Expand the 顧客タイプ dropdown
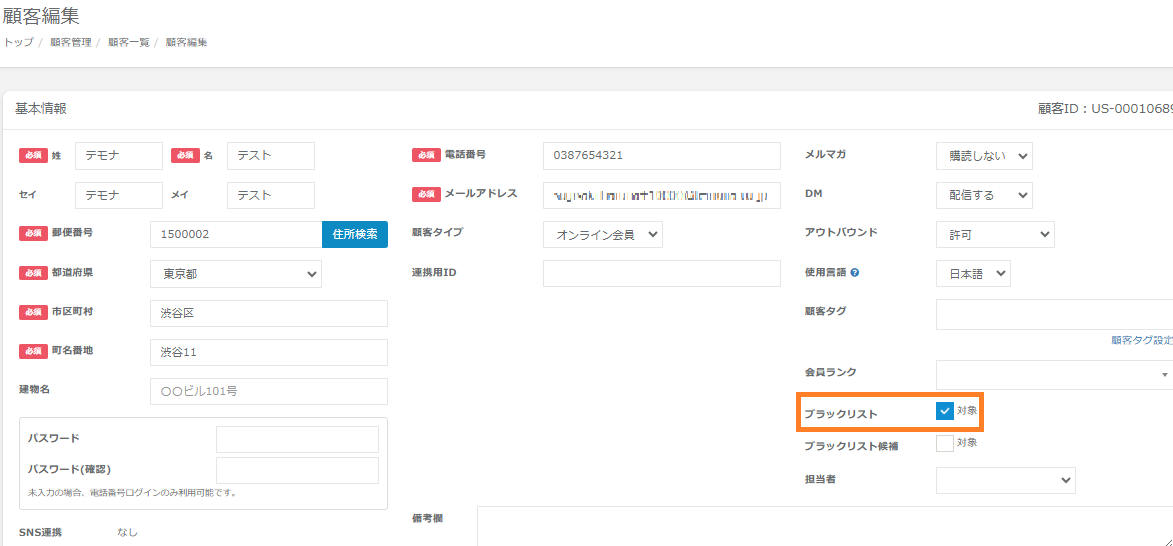This screenshot has width=1173, height=546. [603, 234]
